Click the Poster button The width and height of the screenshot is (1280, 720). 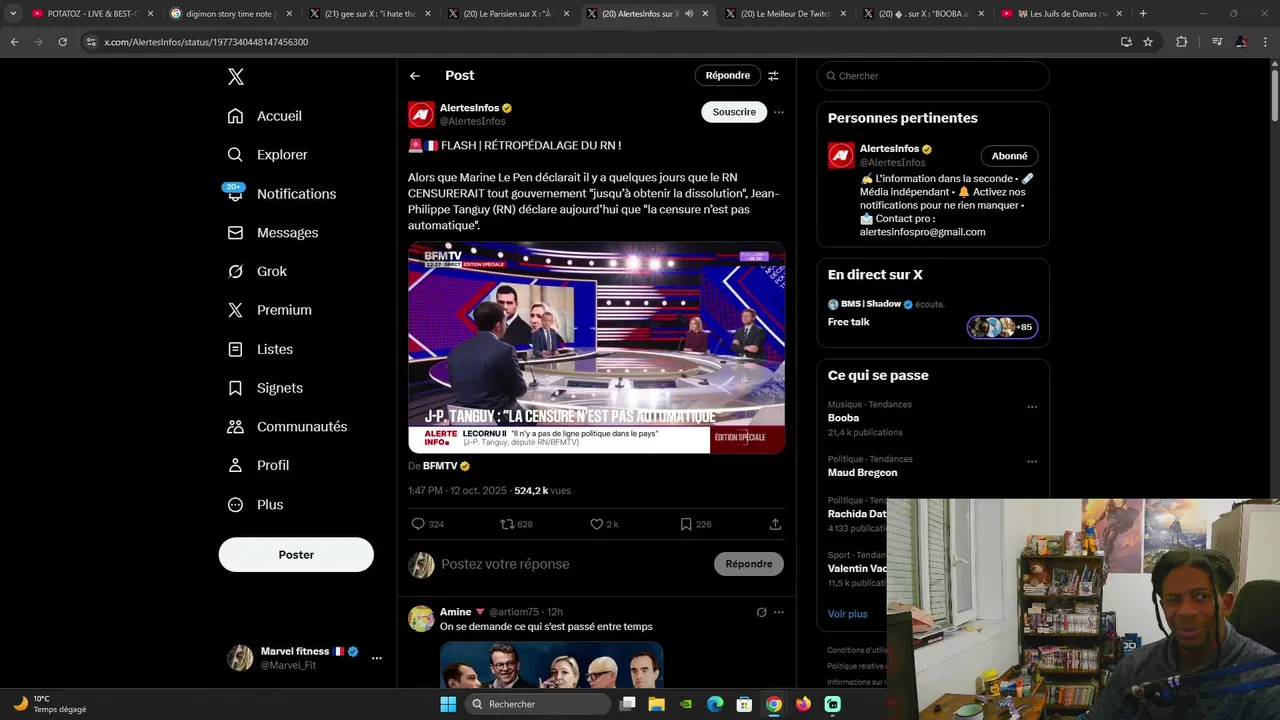pos(296,555)
